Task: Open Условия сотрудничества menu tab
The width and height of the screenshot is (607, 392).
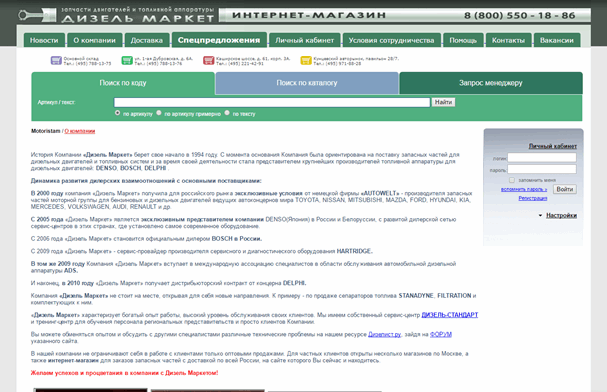Action: (x=391, y=40)
